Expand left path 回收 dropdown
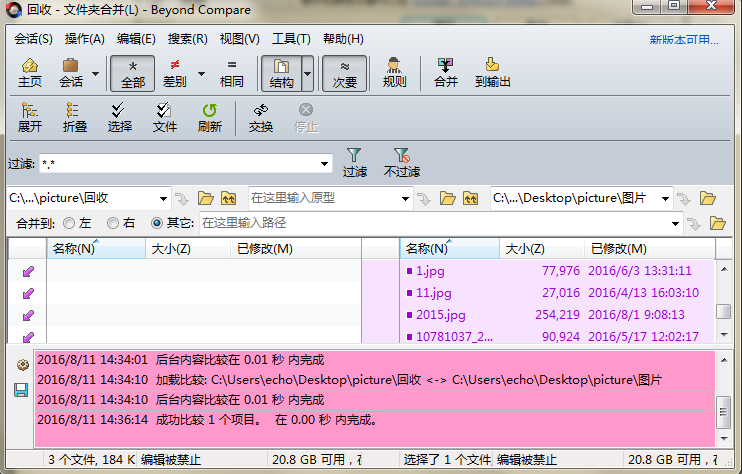The height and width of the screenshot is (474, 742). [163, 199]
